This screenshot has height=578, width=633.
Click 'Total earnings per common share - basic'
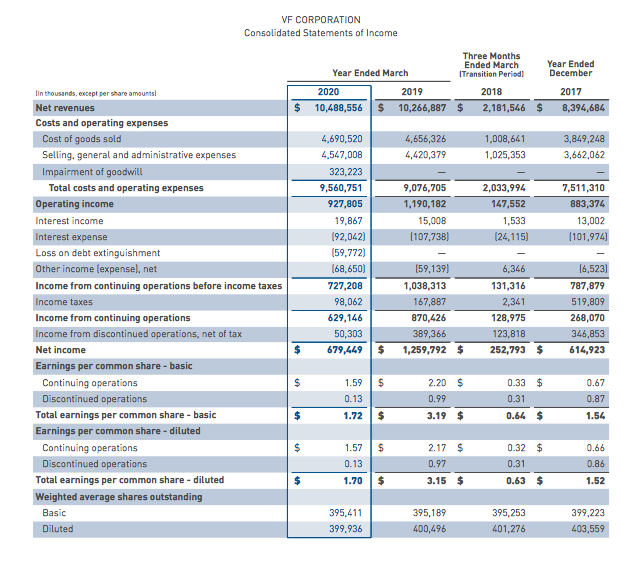126,415
